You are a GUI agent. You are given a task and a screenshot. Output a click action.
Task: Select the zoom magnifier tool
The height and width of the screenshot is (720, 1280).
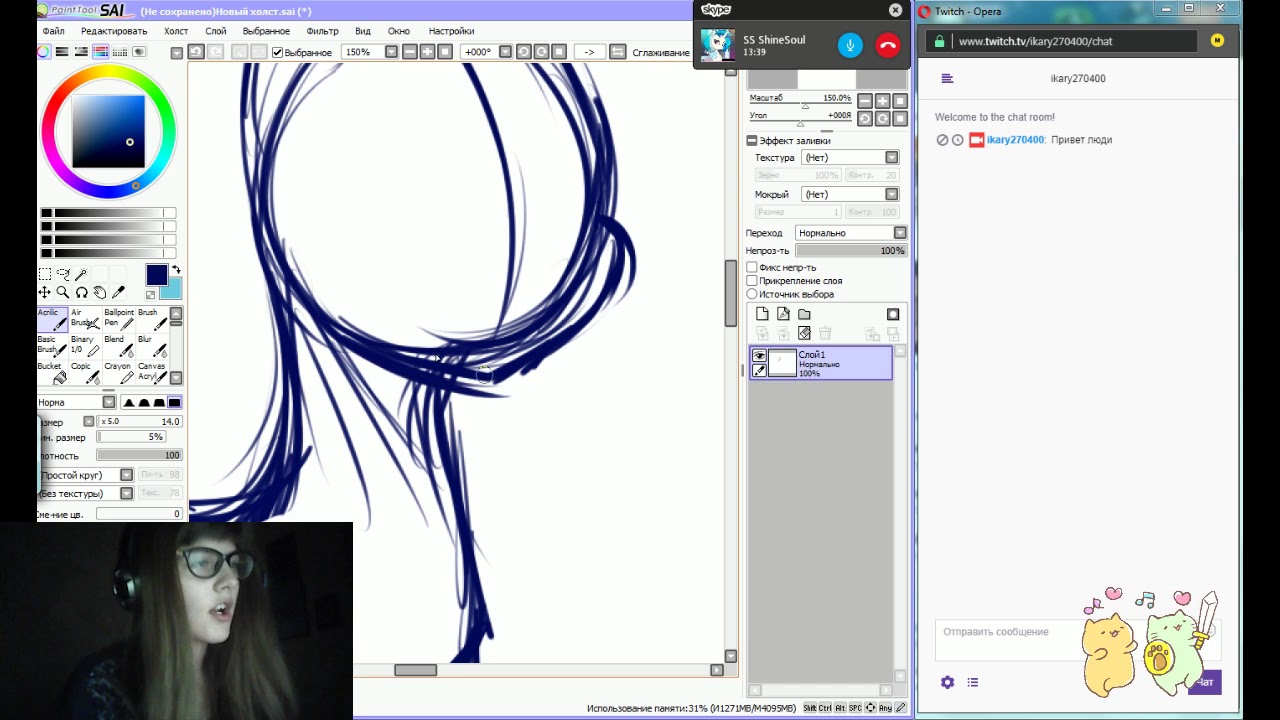(63, 292)
